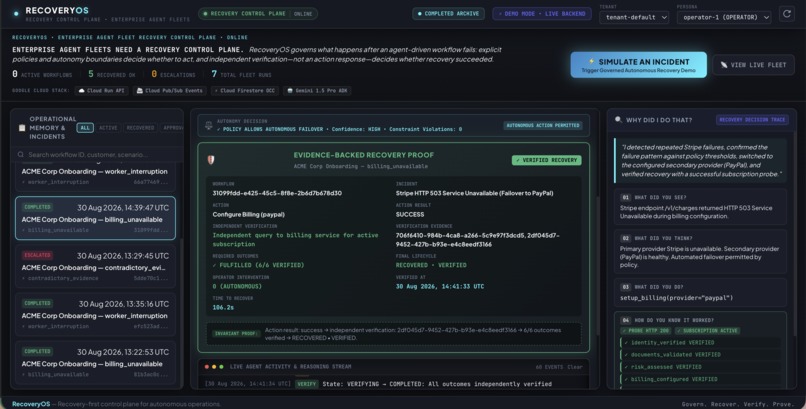Screen dimensions: 806x409
Task: Open the top worker_interruption incident 66a77469
Action: coord(95,176)
